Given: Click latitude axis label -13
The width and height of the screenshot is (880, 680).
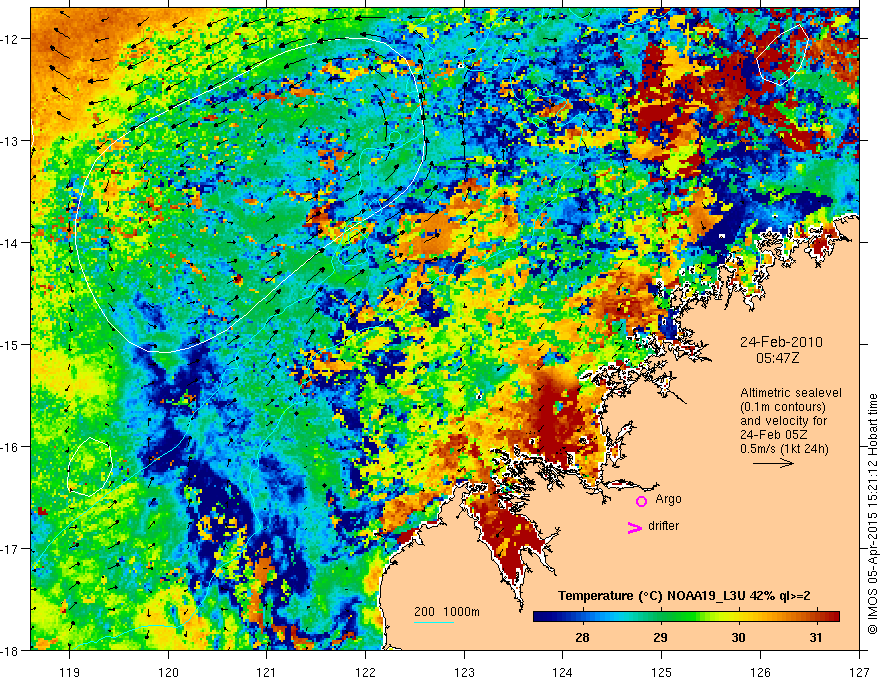Looking at the screenshot, I should pos(10,141).
